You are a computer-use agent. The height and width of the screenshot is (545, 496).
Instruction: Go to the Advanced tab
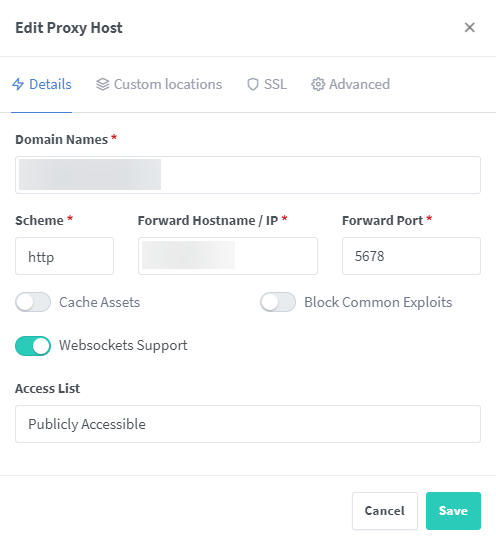[350, 84]
